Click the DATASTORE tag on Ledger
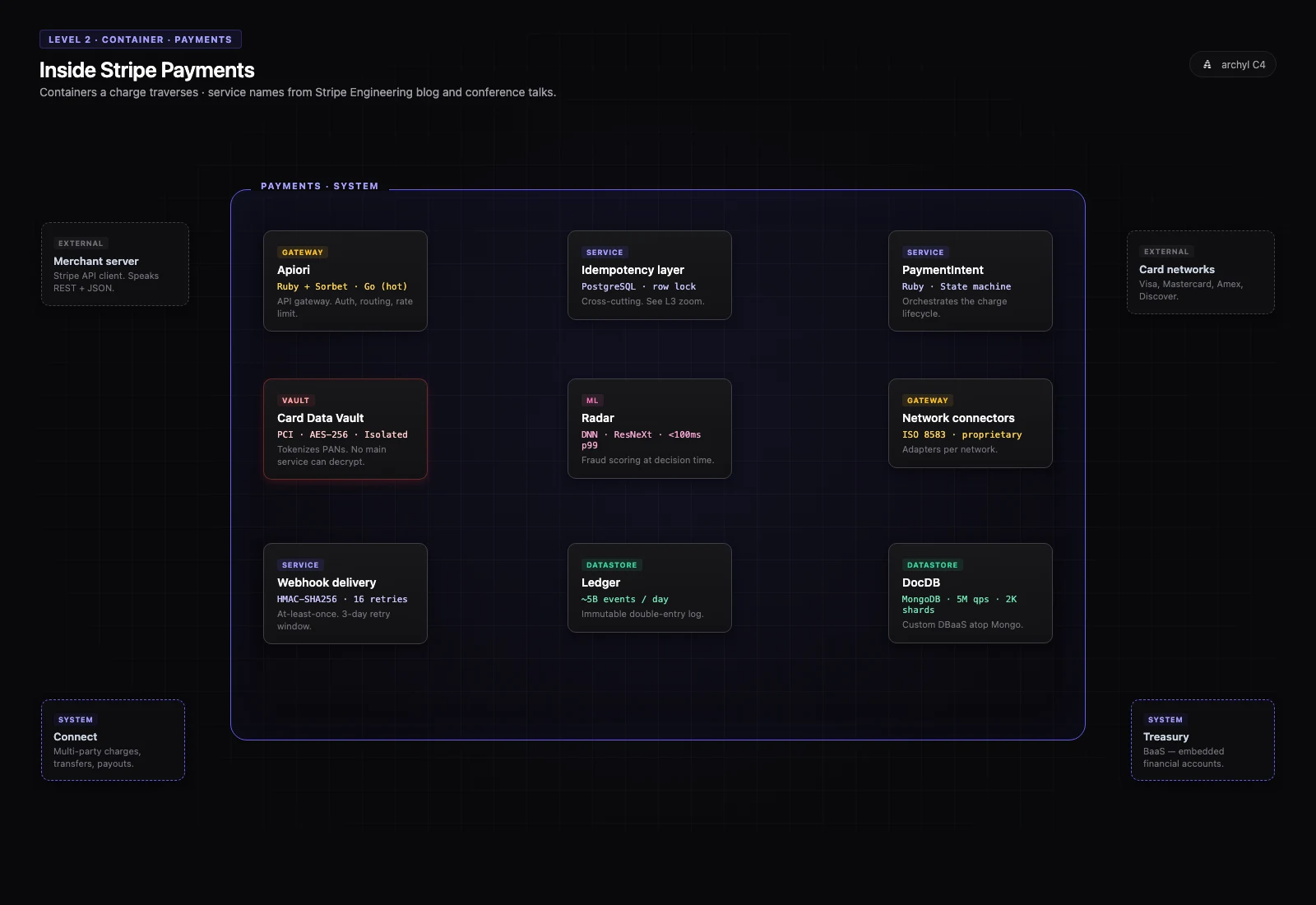The width and height of the screenshot is (1316, 905). (612, 565)
